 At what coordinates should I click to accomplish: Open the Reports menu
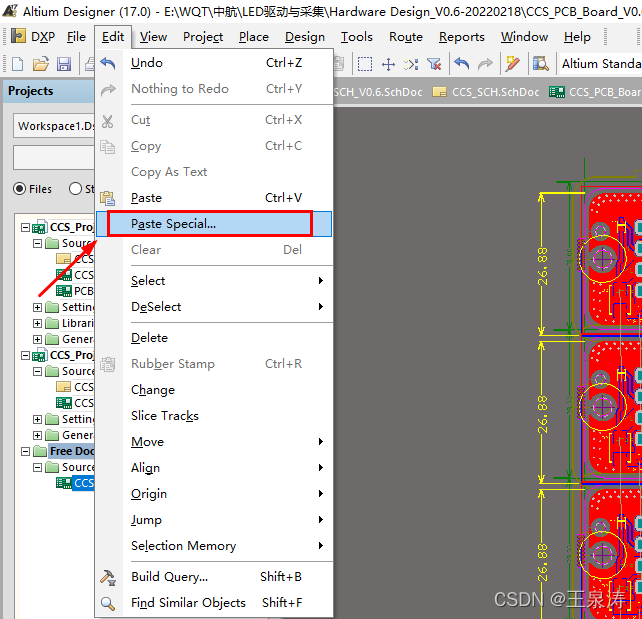click(x=461, y=37)
